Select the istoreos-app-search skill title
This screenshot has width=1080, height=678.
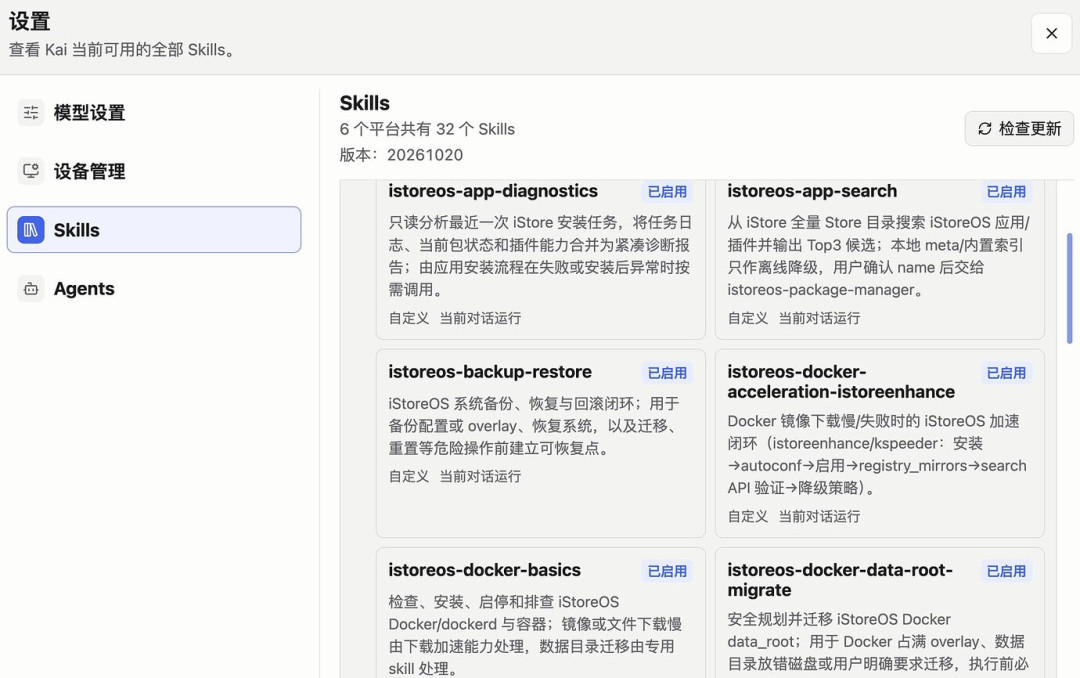point(812,191)
